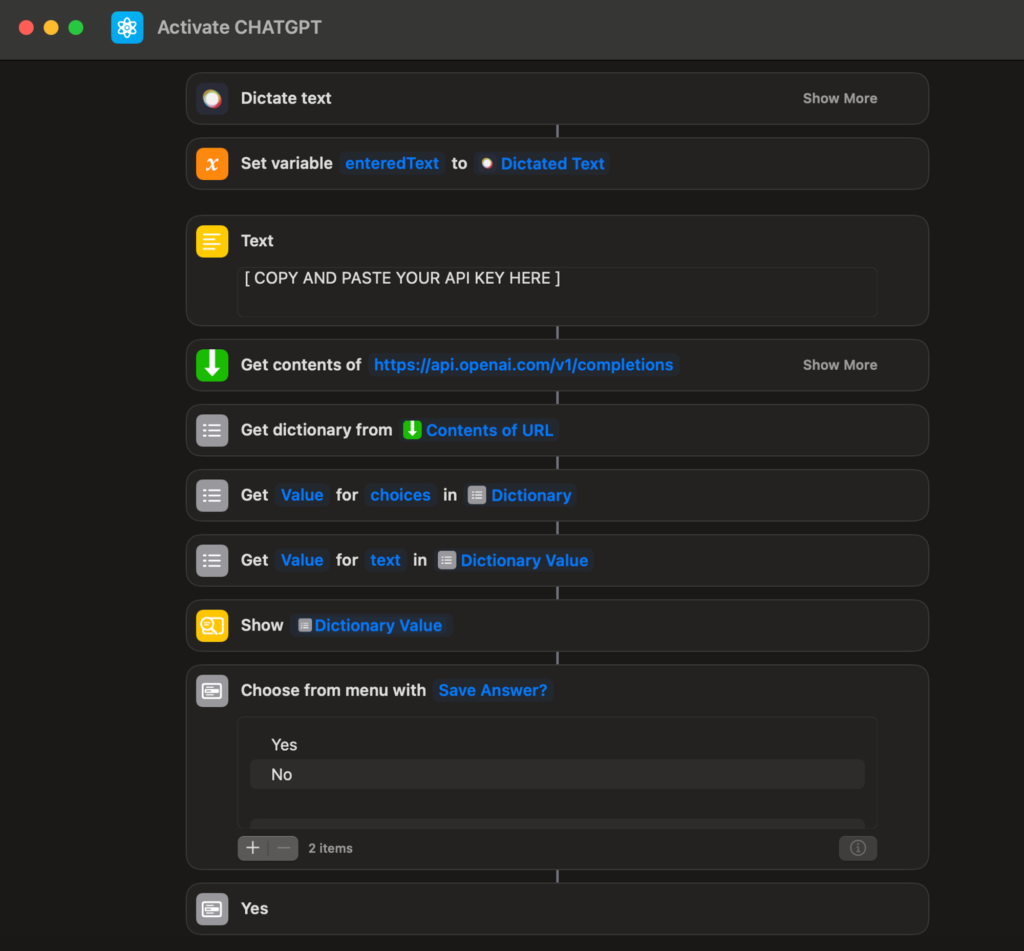1024x951 pixels.
Task: Click the Choose from menu action icon
Action: (212, 690)
